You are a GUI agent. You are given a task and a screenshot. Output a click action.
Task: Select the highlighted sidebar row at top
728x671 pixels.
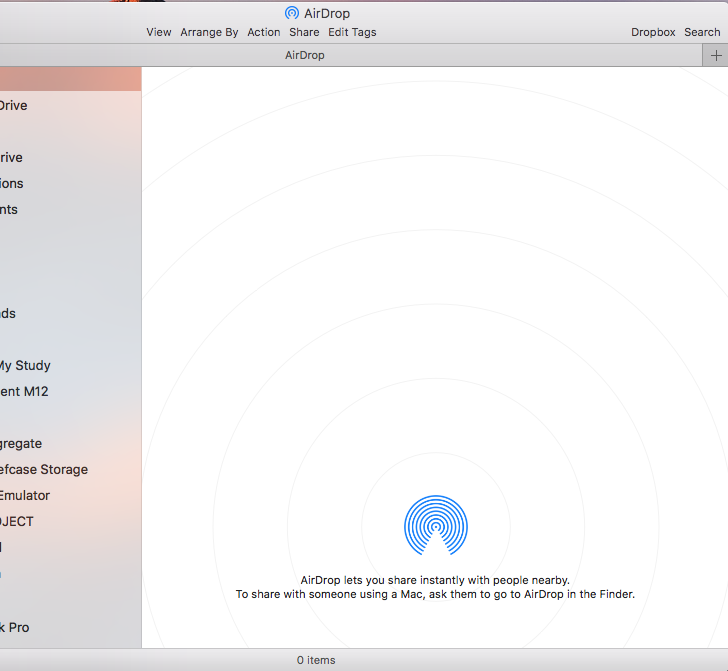click(x=71, y=79)
